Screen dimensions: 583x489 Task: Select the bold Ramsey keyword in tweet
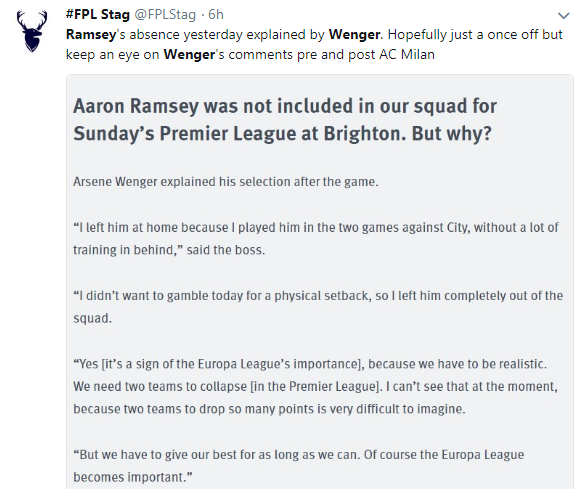[x=91, y=35]
